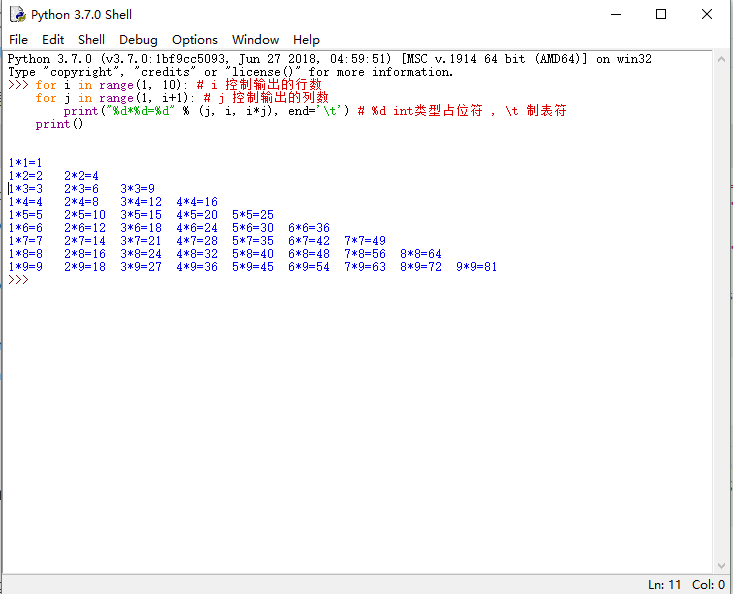The image size is (733, 594).
Task: Click the output text 7*9=63
Action: [x=365, y=267]
